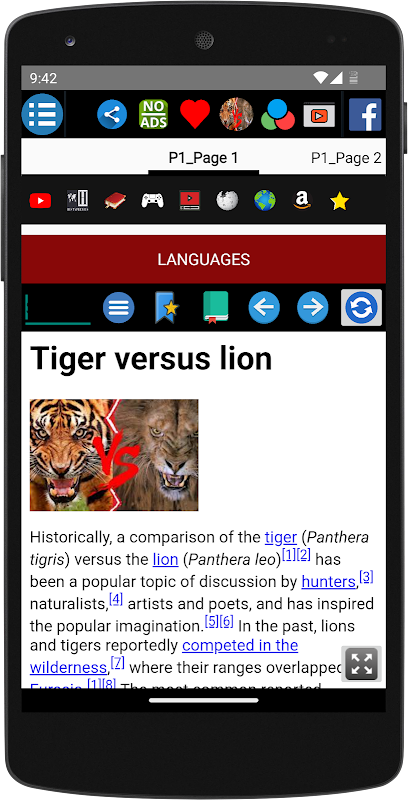Viewport: 408px width, 800px height.
Task: Reload the page with the refresh button
Action: tap(361, 308)
